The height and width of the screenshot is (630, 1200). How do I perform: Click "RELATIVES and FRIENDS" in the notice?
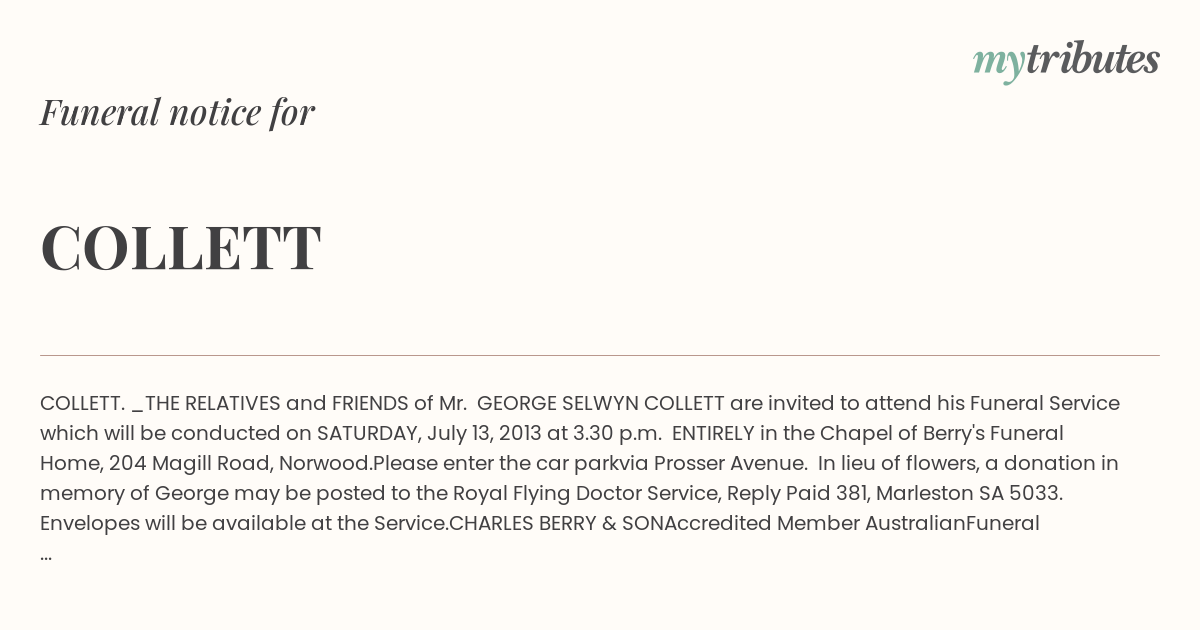coord(292,404)
